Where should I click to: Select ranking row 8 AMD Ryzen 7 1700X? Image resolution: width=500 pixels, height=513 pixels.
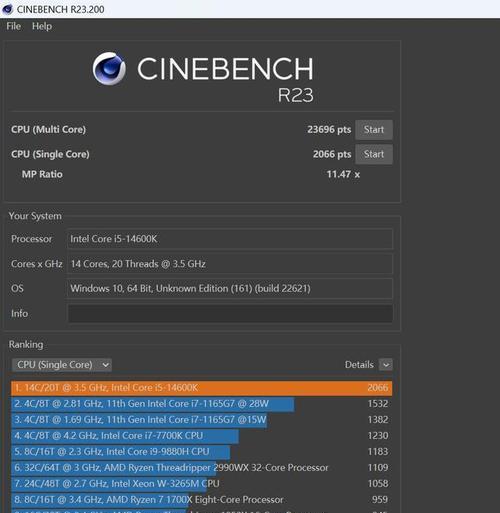[x=202, y=500]
